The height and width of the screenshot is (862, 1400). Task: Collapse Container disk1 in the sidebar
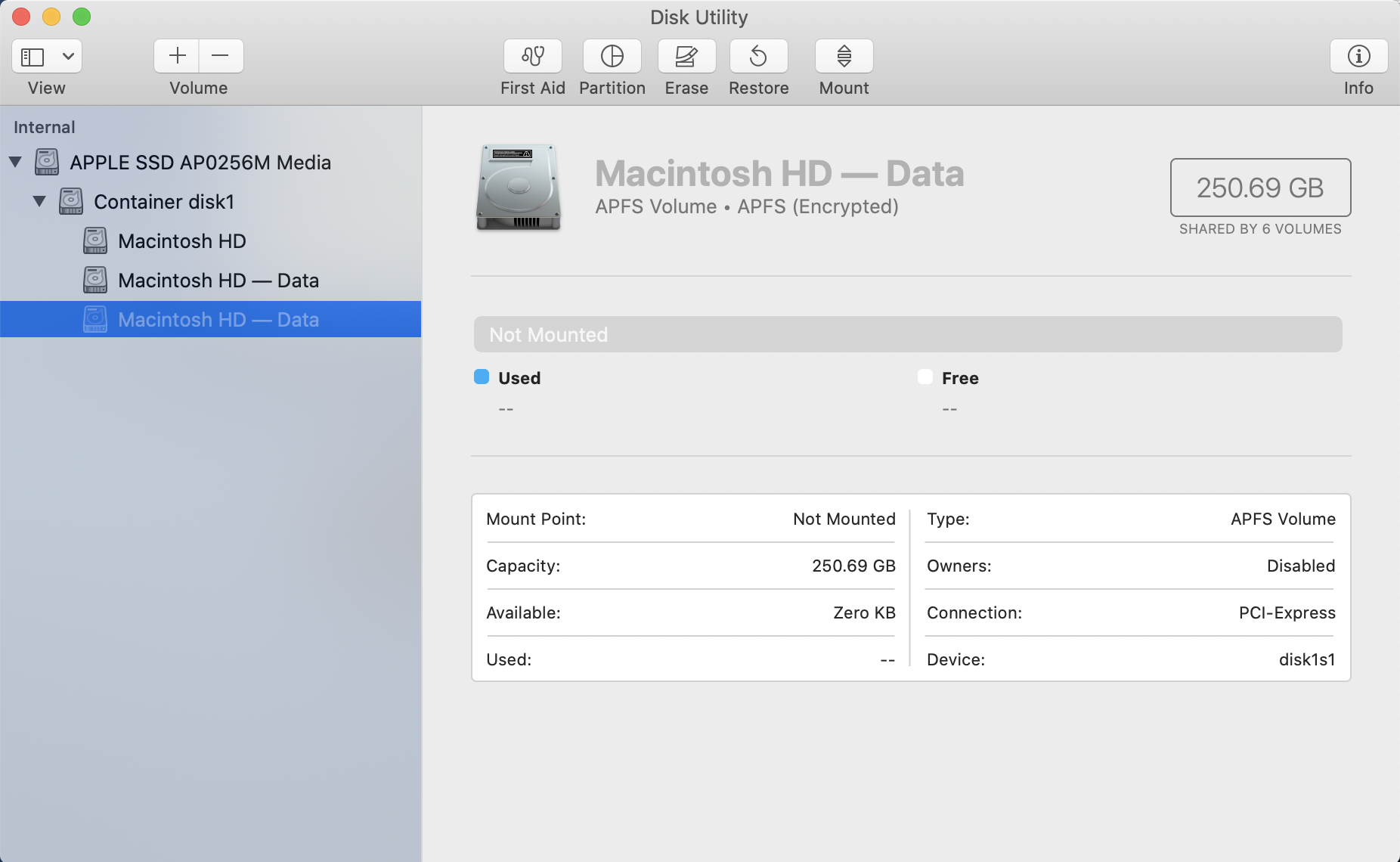(40, 201)
